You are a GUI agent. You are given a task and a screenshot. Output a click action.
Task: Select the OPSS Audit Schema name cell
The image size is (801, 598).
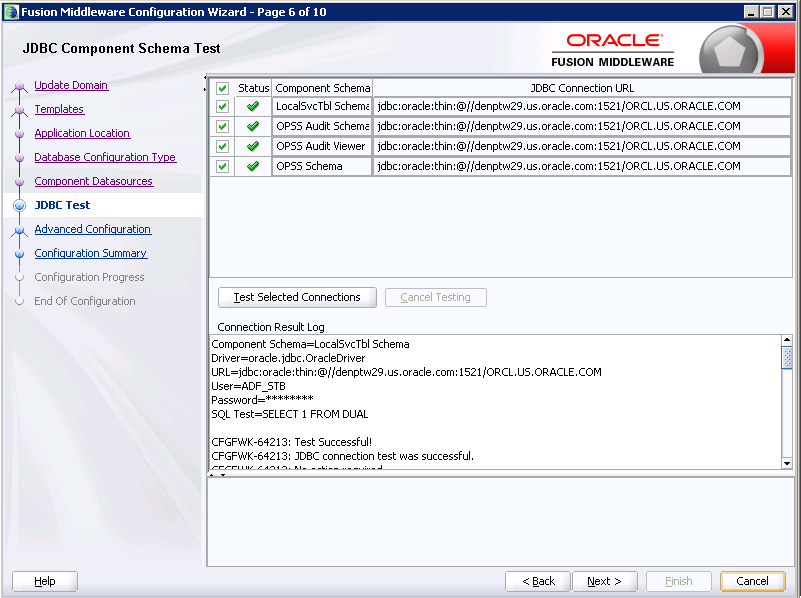tap(322, 126)
